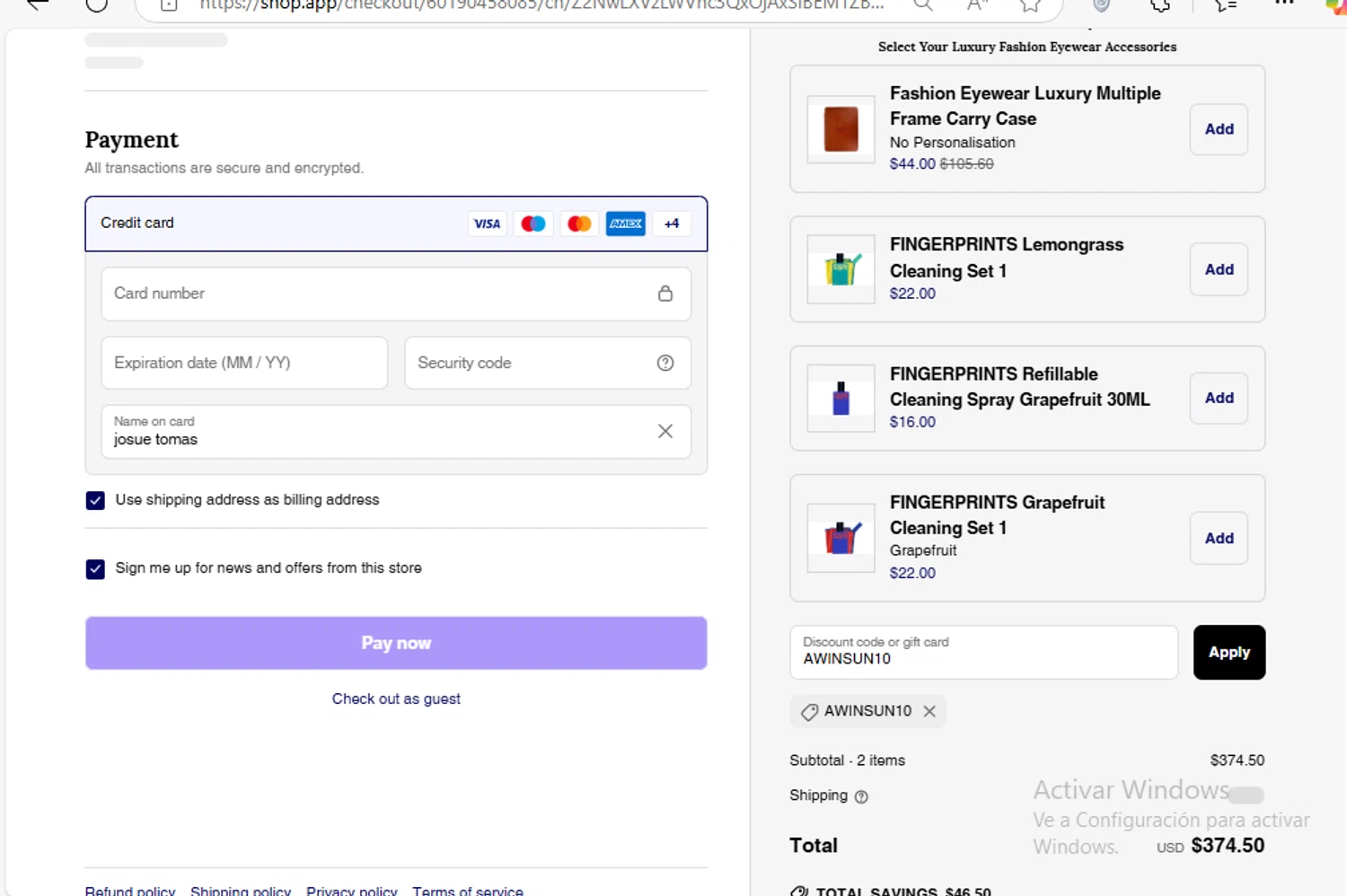
Task: Click the Subtotal · 2 items label
Action: [847, 760]
